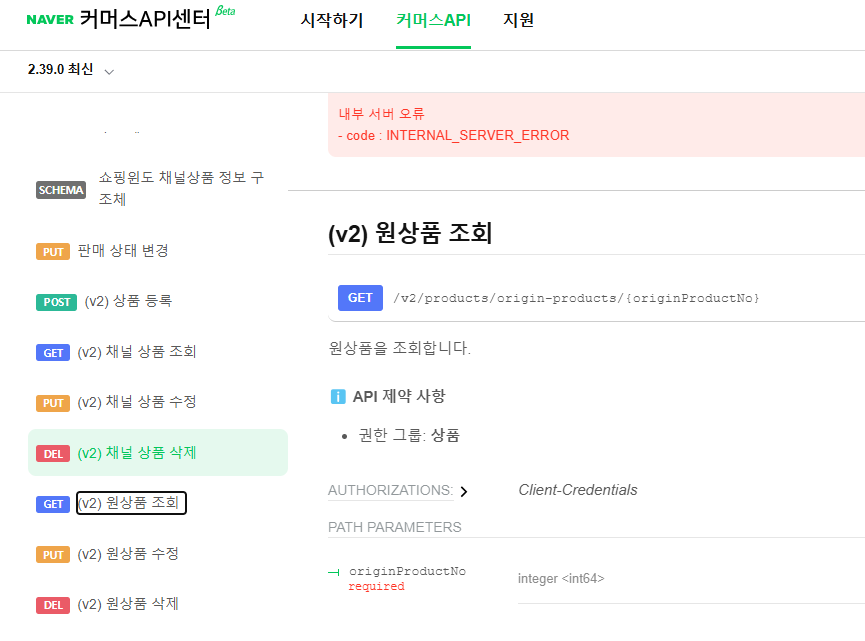Image resolution: width=865 pixels, height=641 pixels.
Task: Click the SCHEMA badge for 쇼핑윈도 채널상품 정보 구조체
Action: pos(60,190)
